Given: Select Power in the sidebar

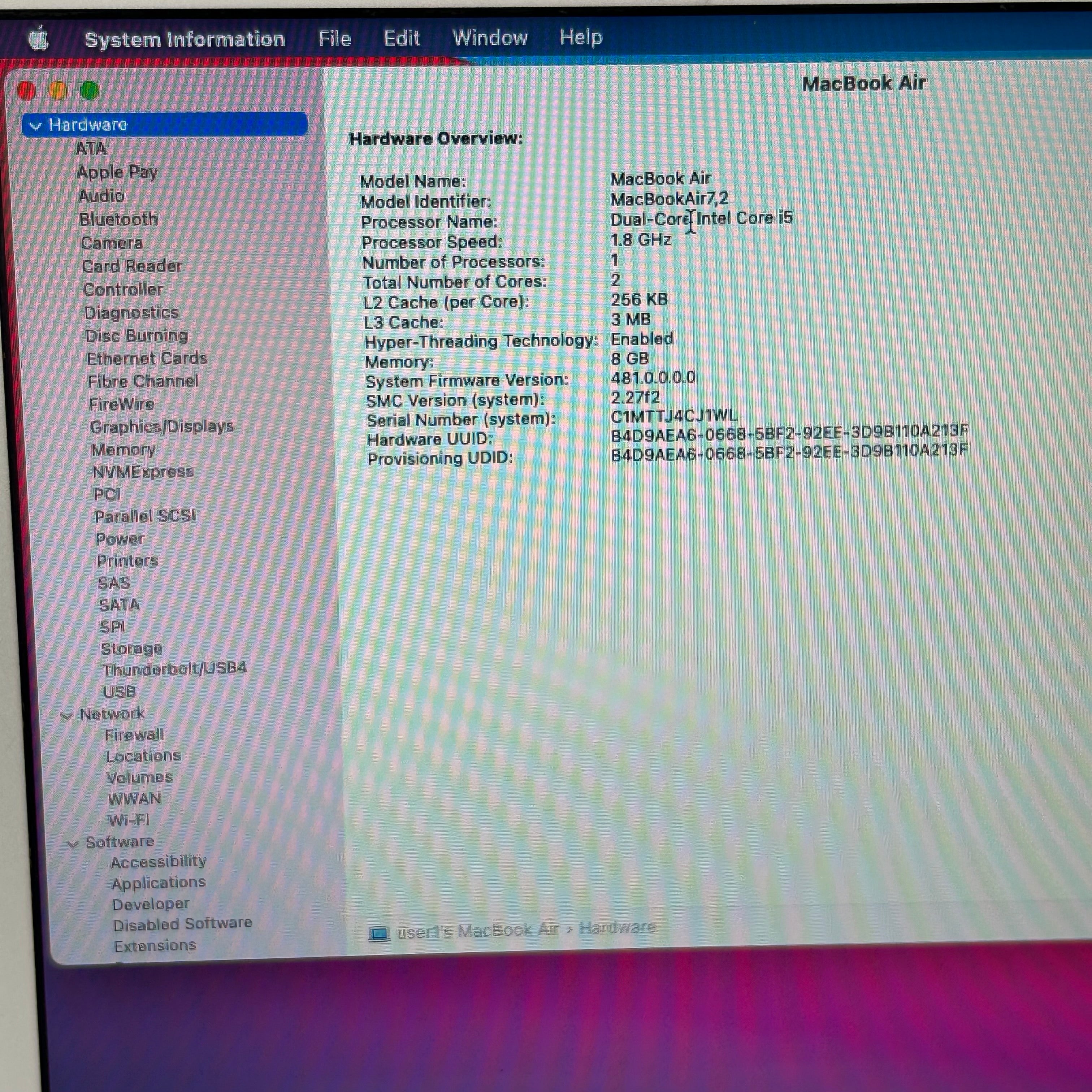Looking at the screenshot, I should point(120,539).
